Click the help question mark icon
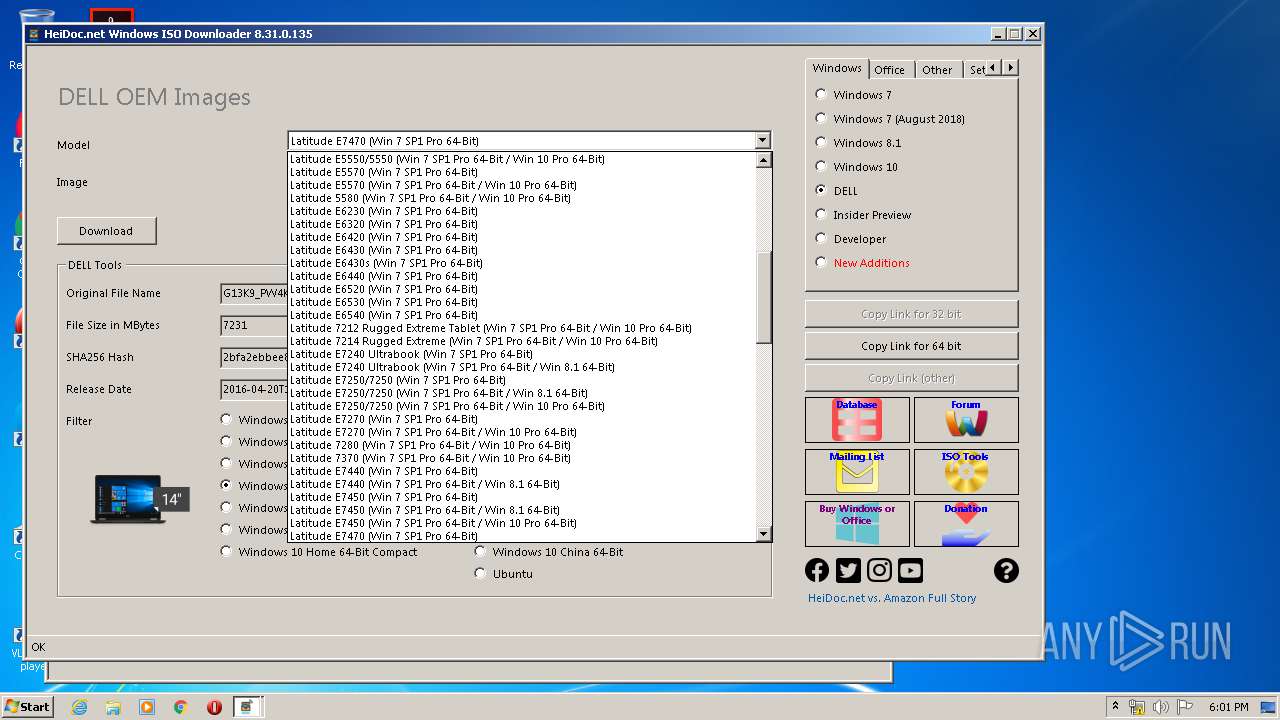This screenshot has width=1280, height=720. click(x=1006, y=570)
